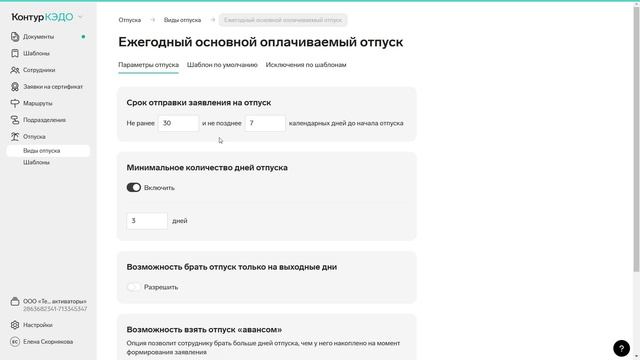Click the organization name in sidebar
This screenshot has height=360, width=640.
click(x=55, y=301)
